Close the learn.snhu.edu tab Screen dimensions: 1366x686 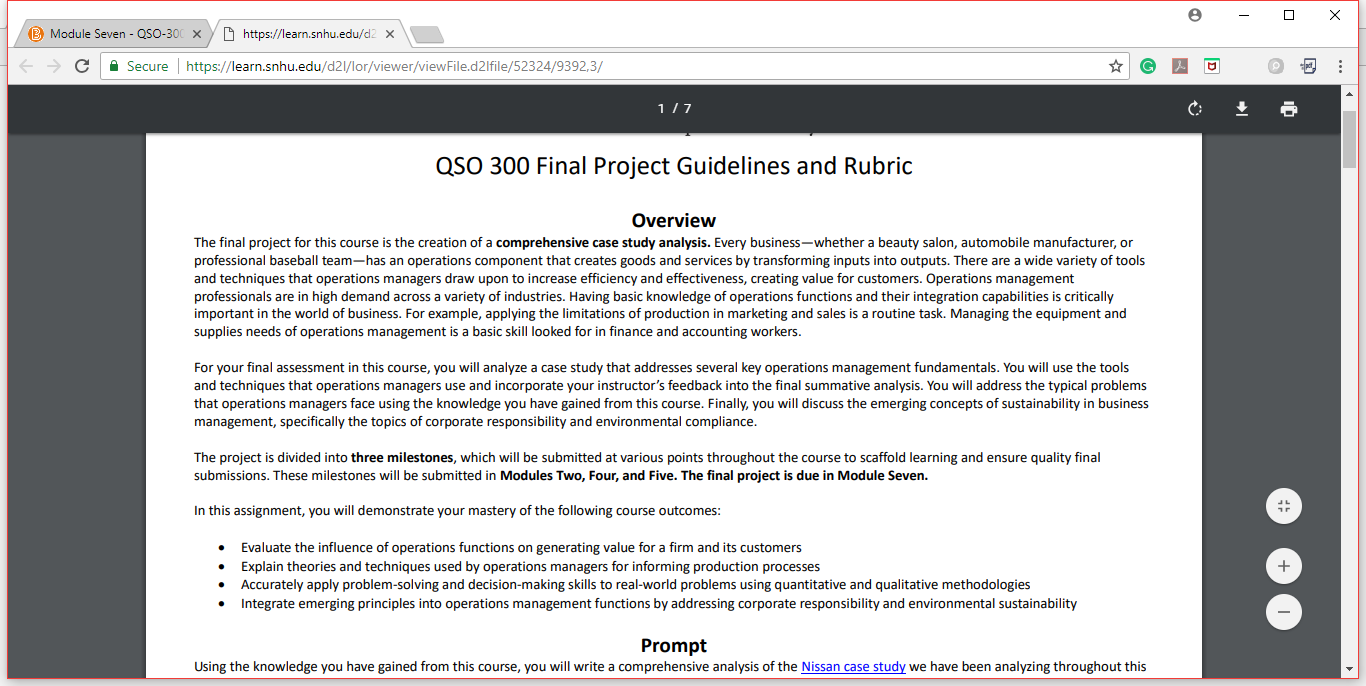[x=389, y=34]
